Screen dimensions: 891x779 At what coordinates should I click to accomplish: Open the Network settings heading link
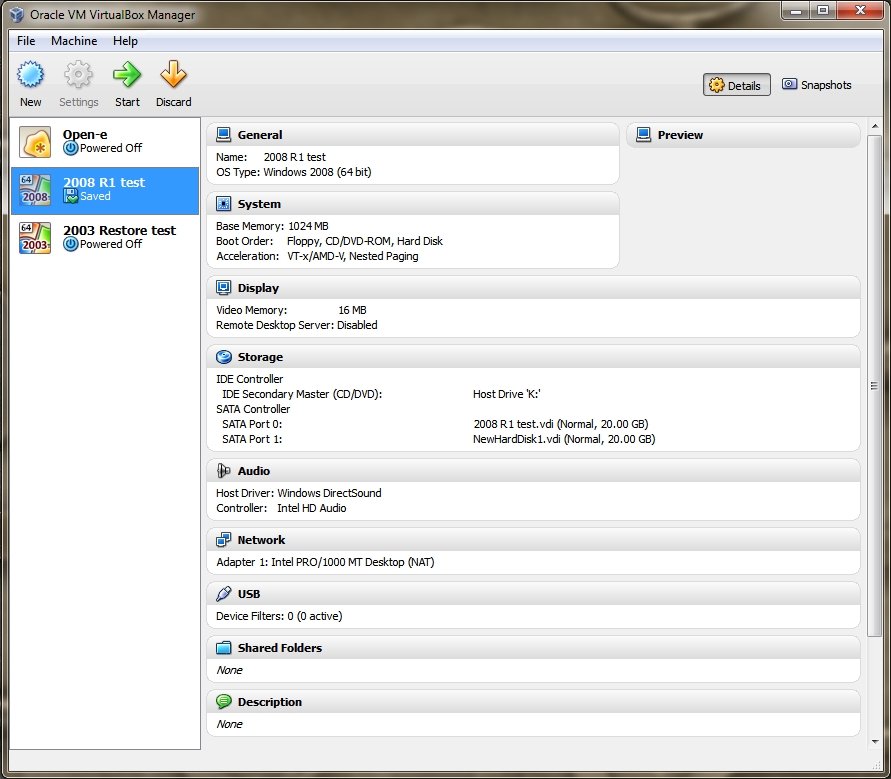(x=261, y=540)
